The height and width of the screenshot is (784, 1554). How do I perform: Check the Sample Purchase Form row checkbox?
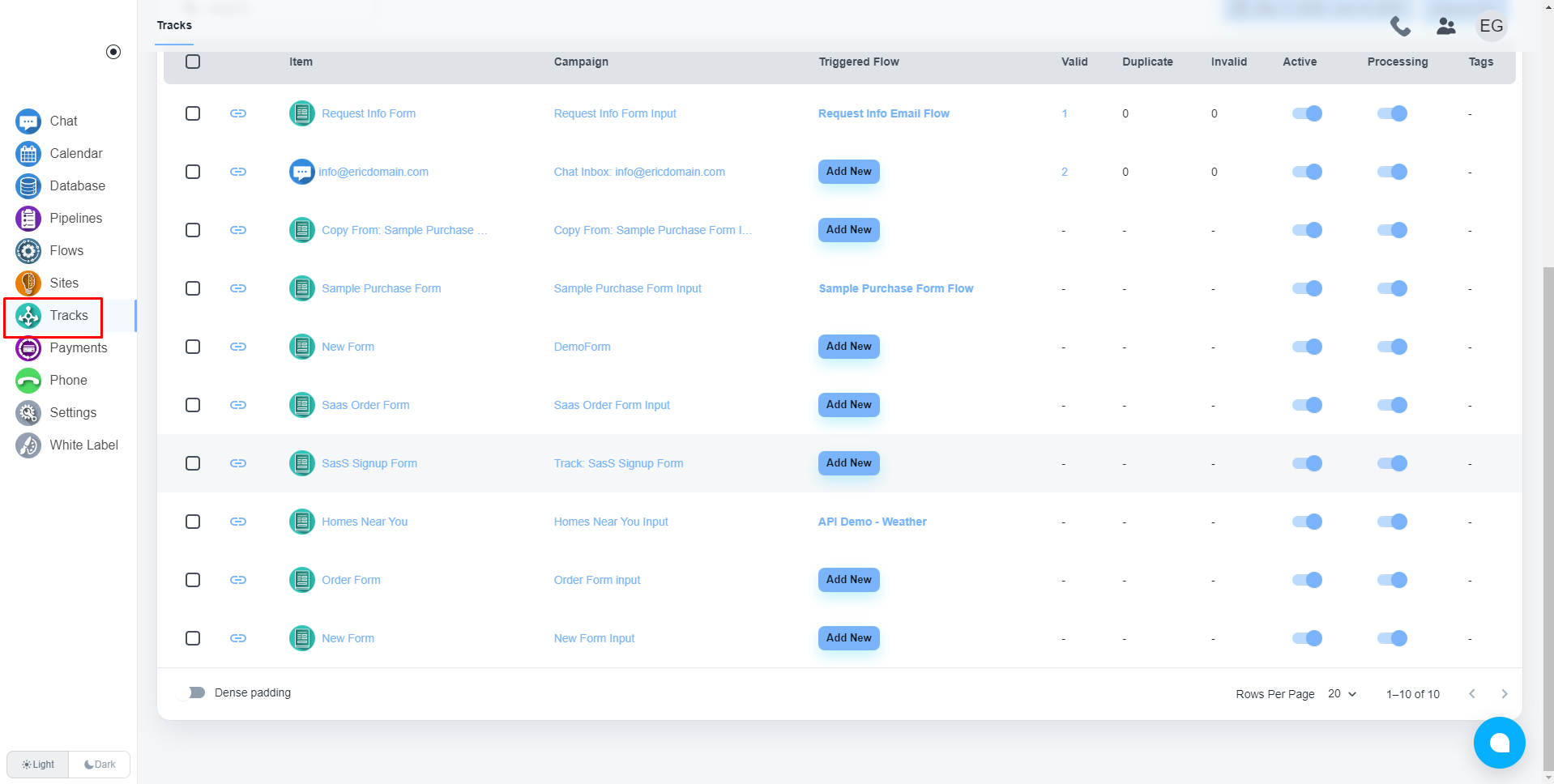193,288
